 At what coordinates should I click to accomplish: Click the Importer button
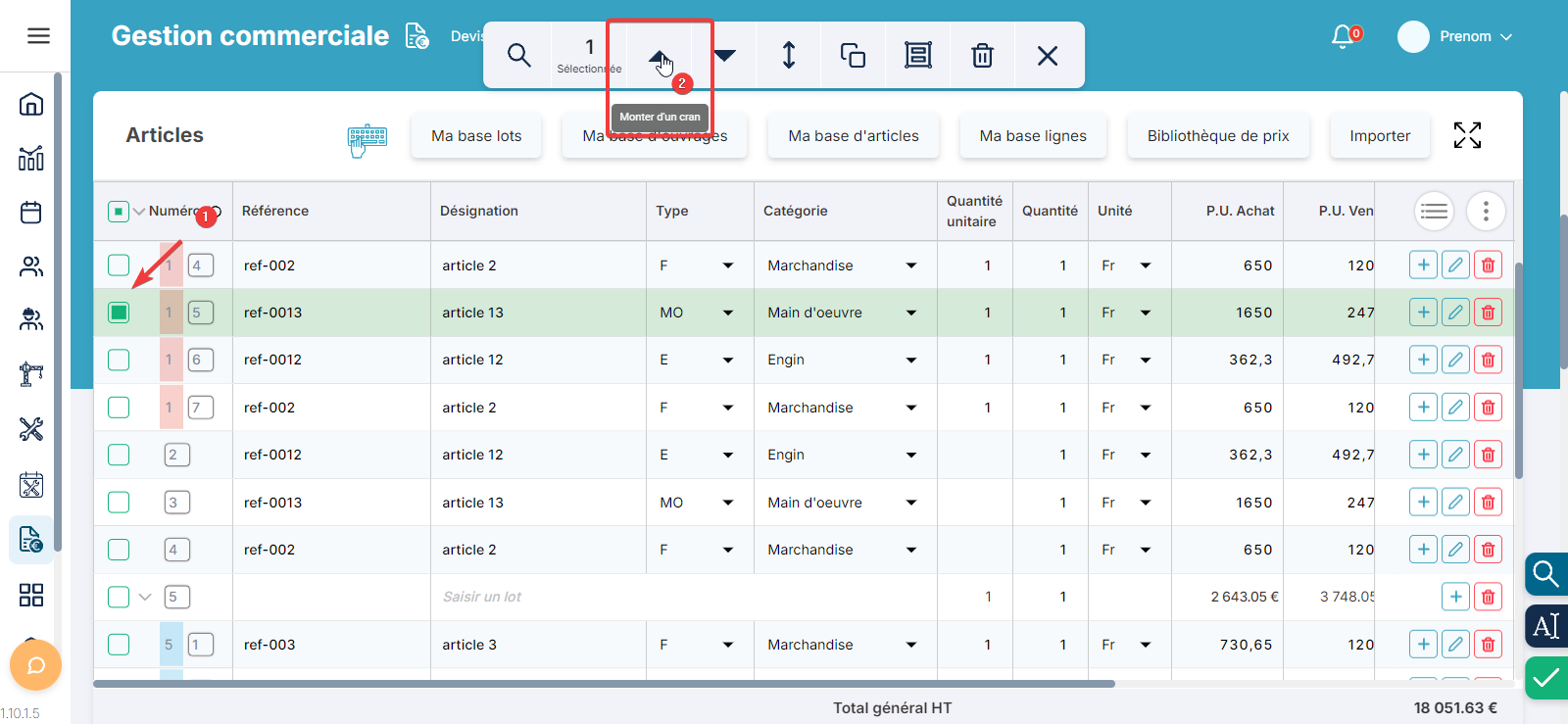pyautogui.click(x=1380, y=136)
